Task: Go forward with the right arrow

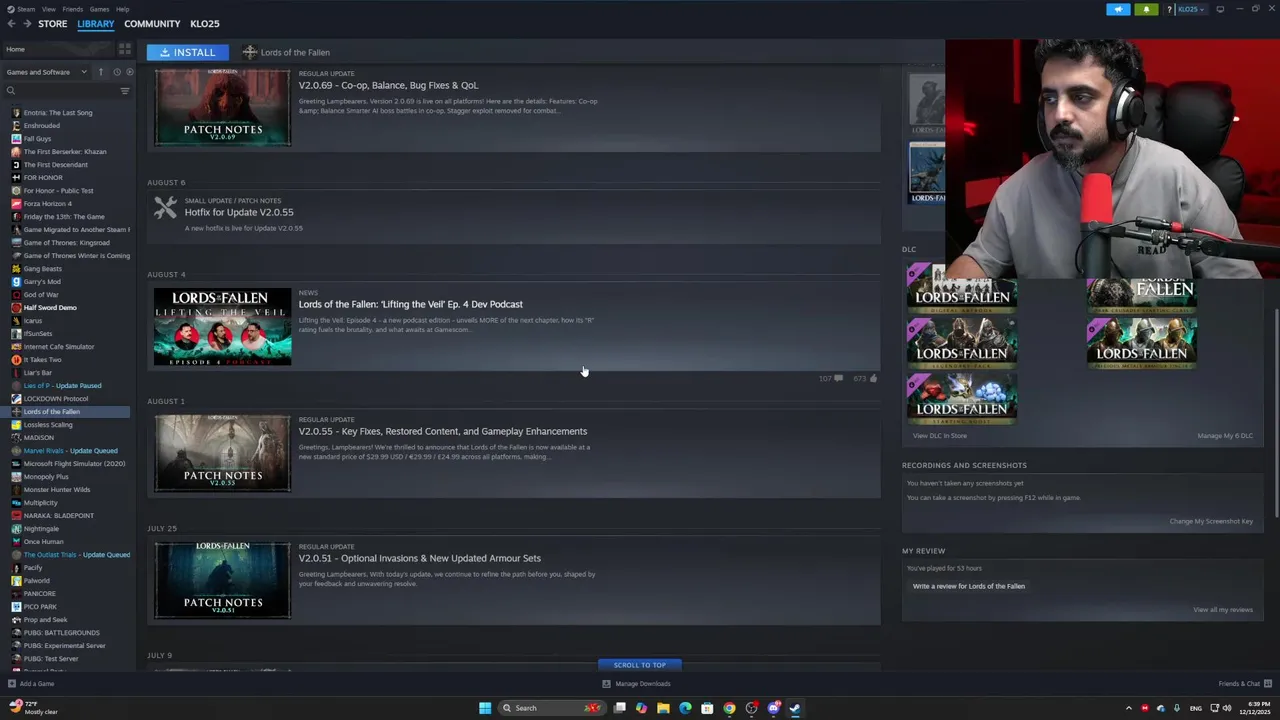Action: point(27,24)
